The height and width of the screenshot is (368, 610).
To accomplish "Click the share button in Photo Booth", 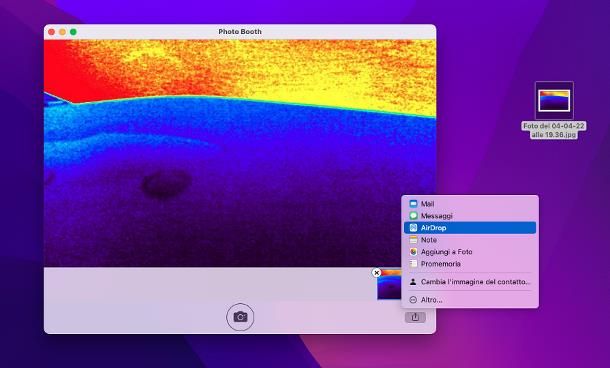I will (415, 317).
